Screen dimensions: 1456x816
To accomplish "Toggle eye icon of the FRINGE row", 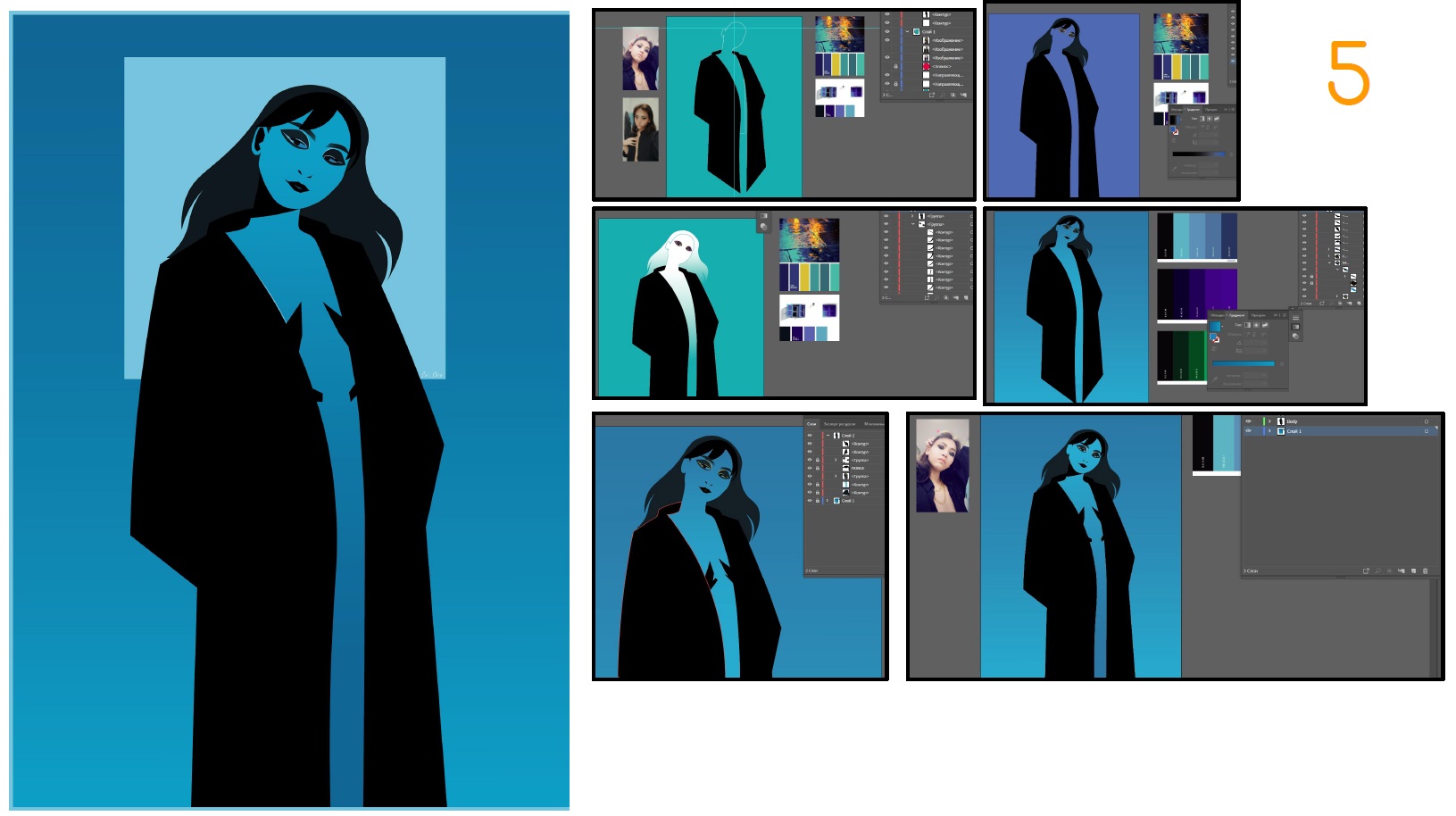I will pos(810,468).
